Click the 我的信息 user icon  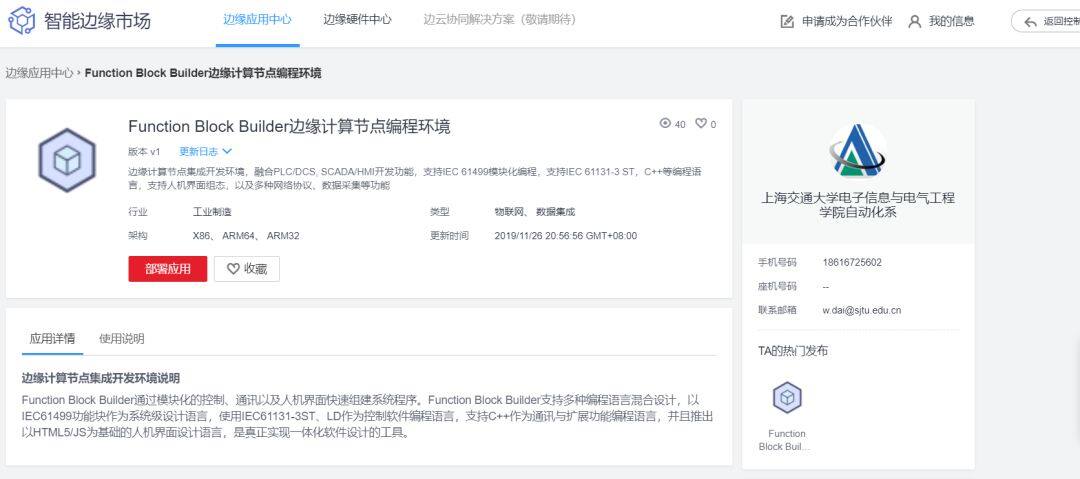pyautogui.click(x=915, y=21)
